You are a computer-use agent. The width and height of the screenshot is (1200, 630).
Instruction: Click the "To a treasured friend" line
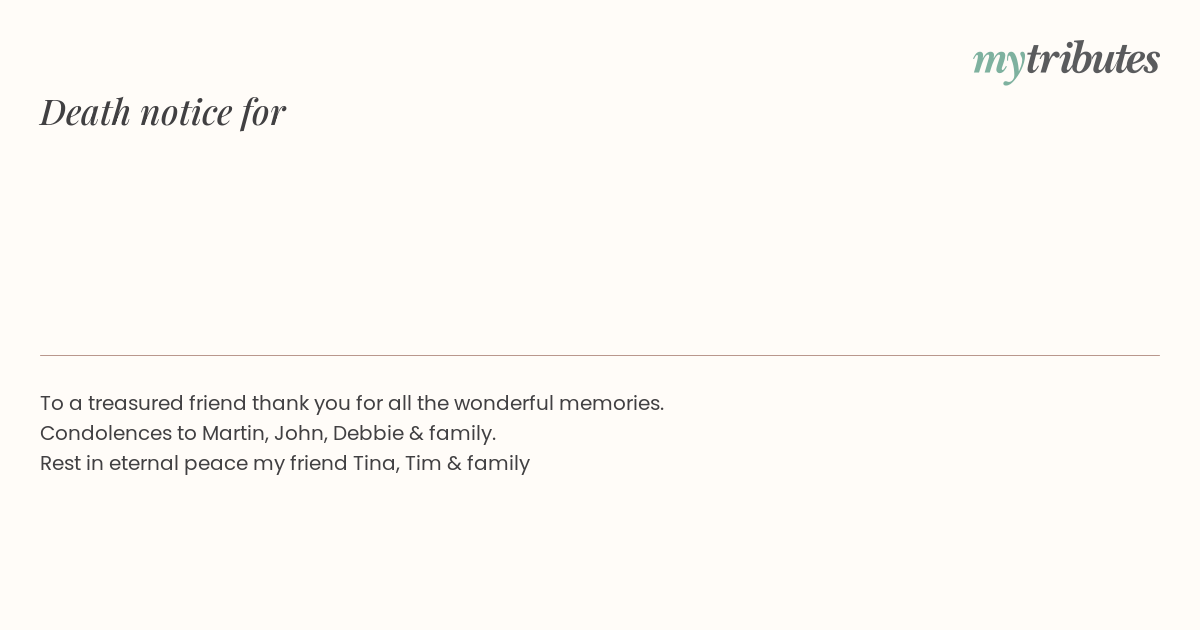point(352,403)
